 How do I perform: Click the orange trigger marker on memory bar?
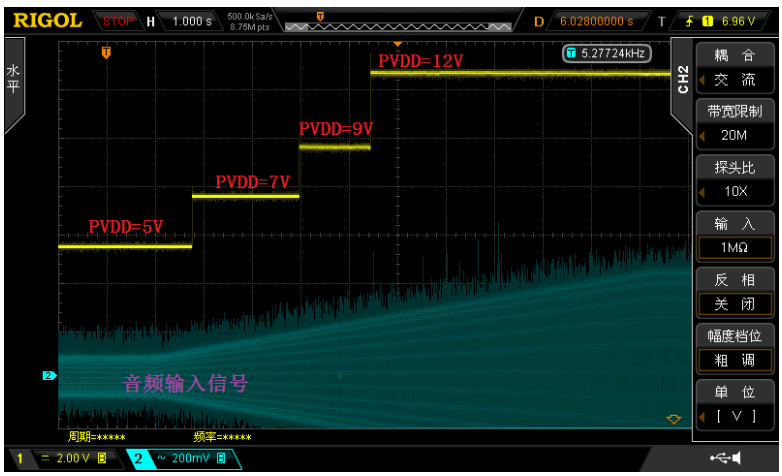click(x=320, y=16)
